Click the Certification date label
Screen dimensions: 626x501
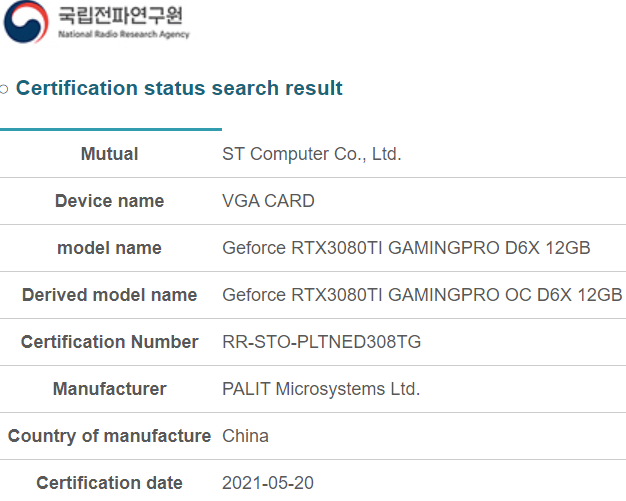[109, 483]
